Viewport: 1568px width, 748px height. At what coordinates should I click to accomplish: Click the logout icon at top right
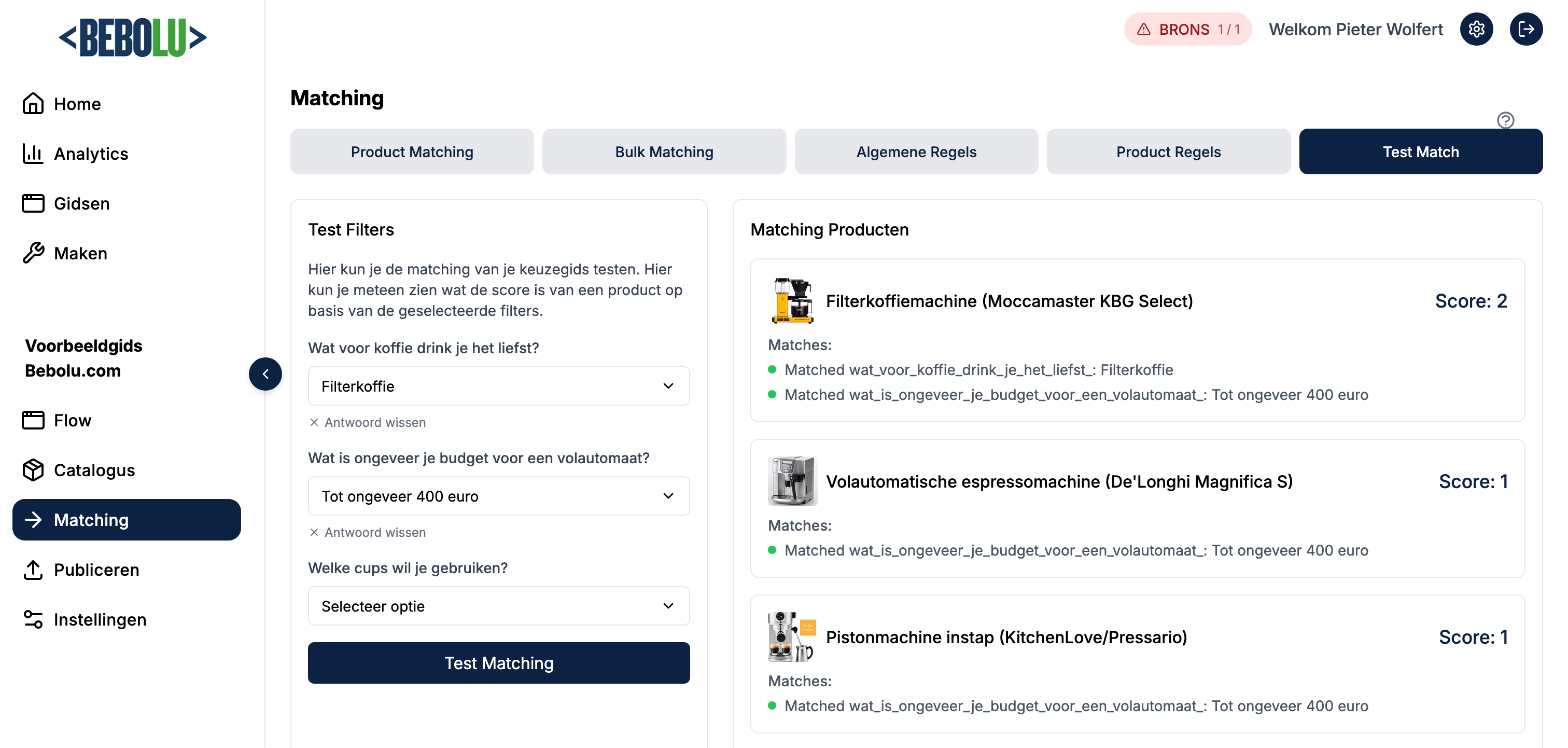[1525, 29]
